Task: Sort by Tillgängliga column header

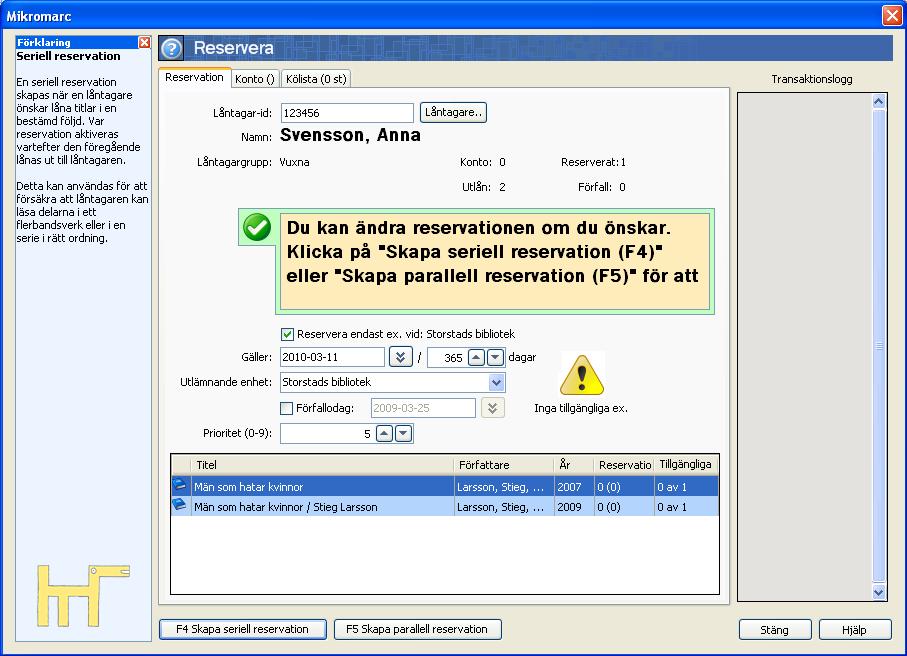Action: [686, 465]
